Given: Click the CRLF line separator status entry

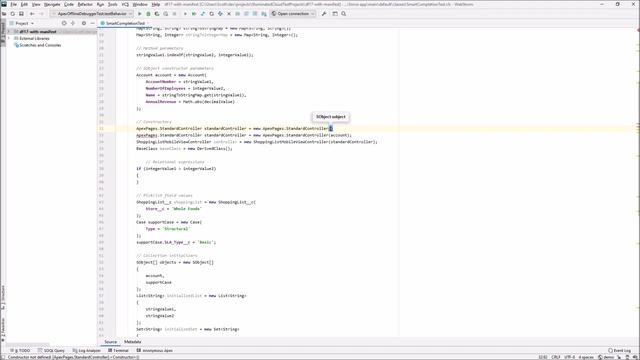Looking at the screenshot, I should [556, 357].
